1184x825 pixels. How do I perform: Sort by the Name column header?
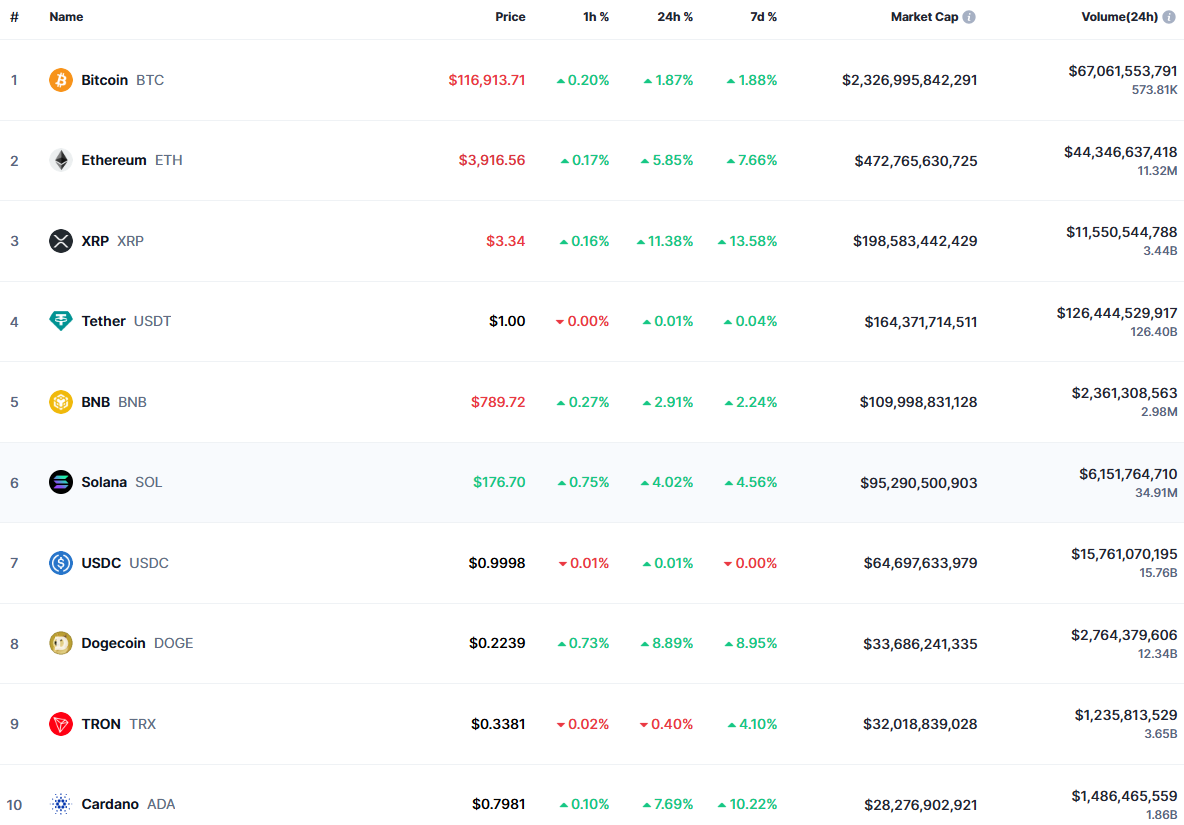click(66, 17)
